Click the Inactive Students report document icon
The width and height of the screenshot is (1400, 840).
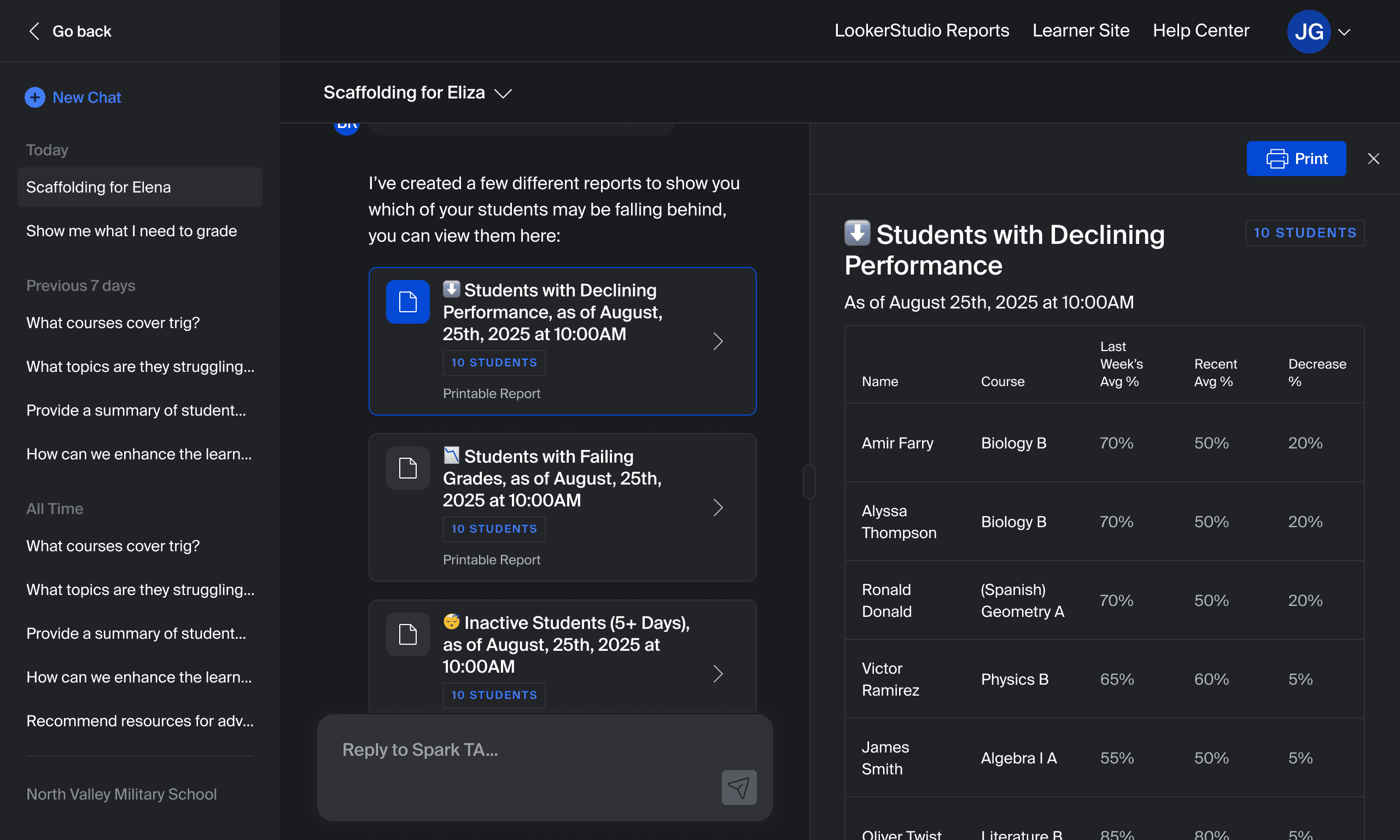click(x=407, y=634)
